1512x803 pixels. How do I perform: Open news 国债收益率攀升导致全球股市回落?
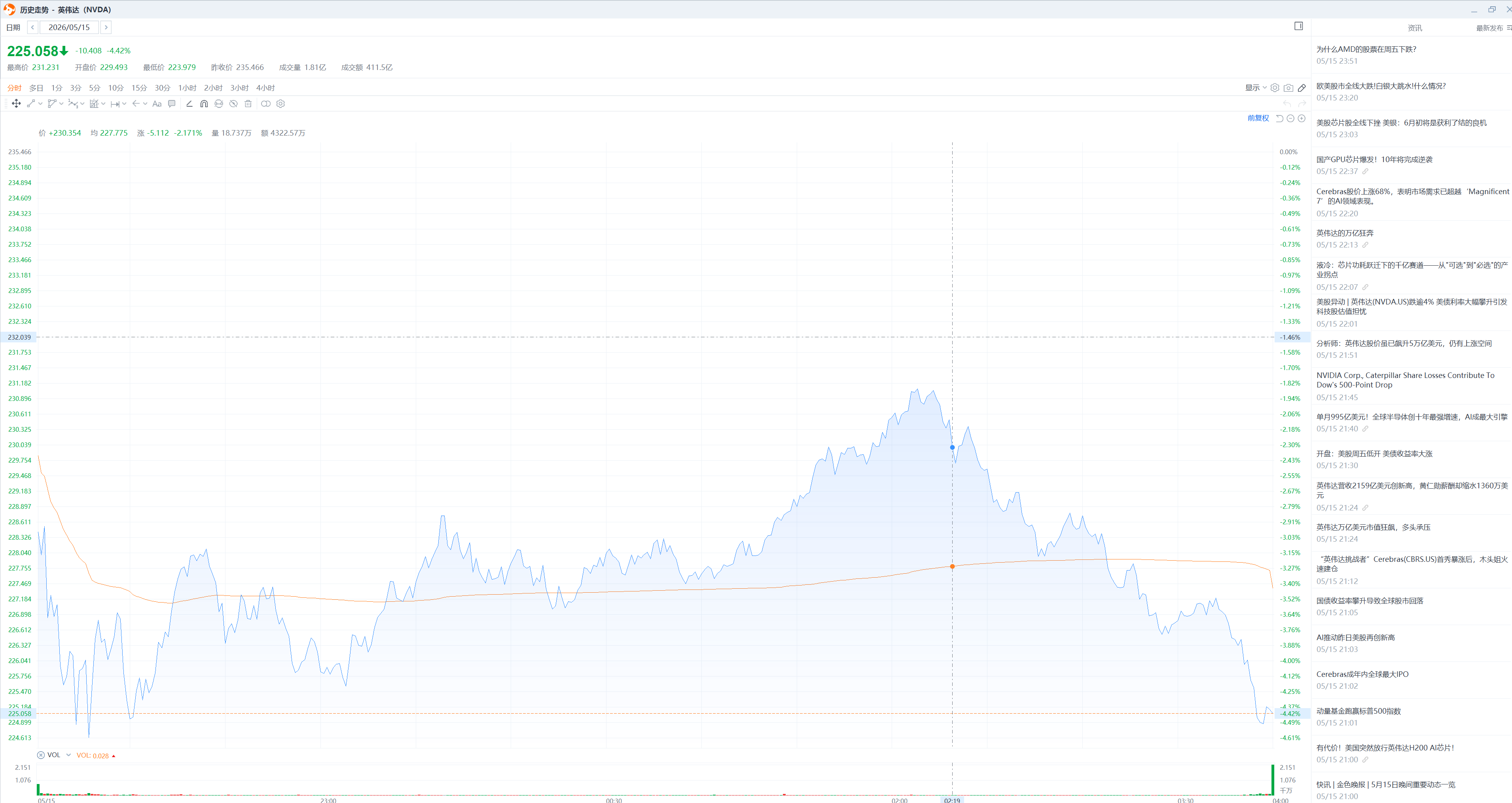tap(1370, 601)
